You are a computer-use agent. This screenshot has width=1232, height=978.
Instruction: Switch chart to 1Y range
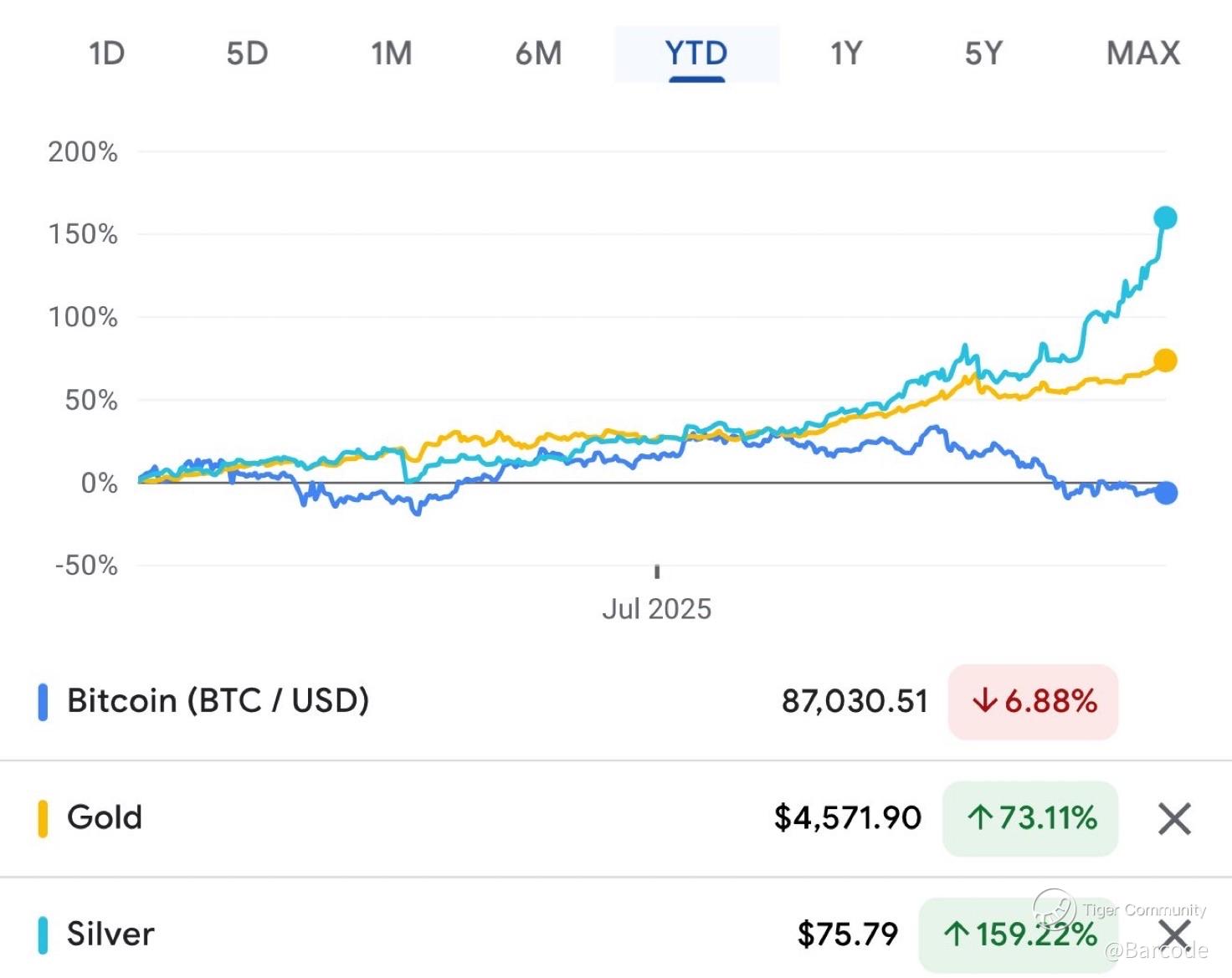pyautogui.click(x=845, y=54)
